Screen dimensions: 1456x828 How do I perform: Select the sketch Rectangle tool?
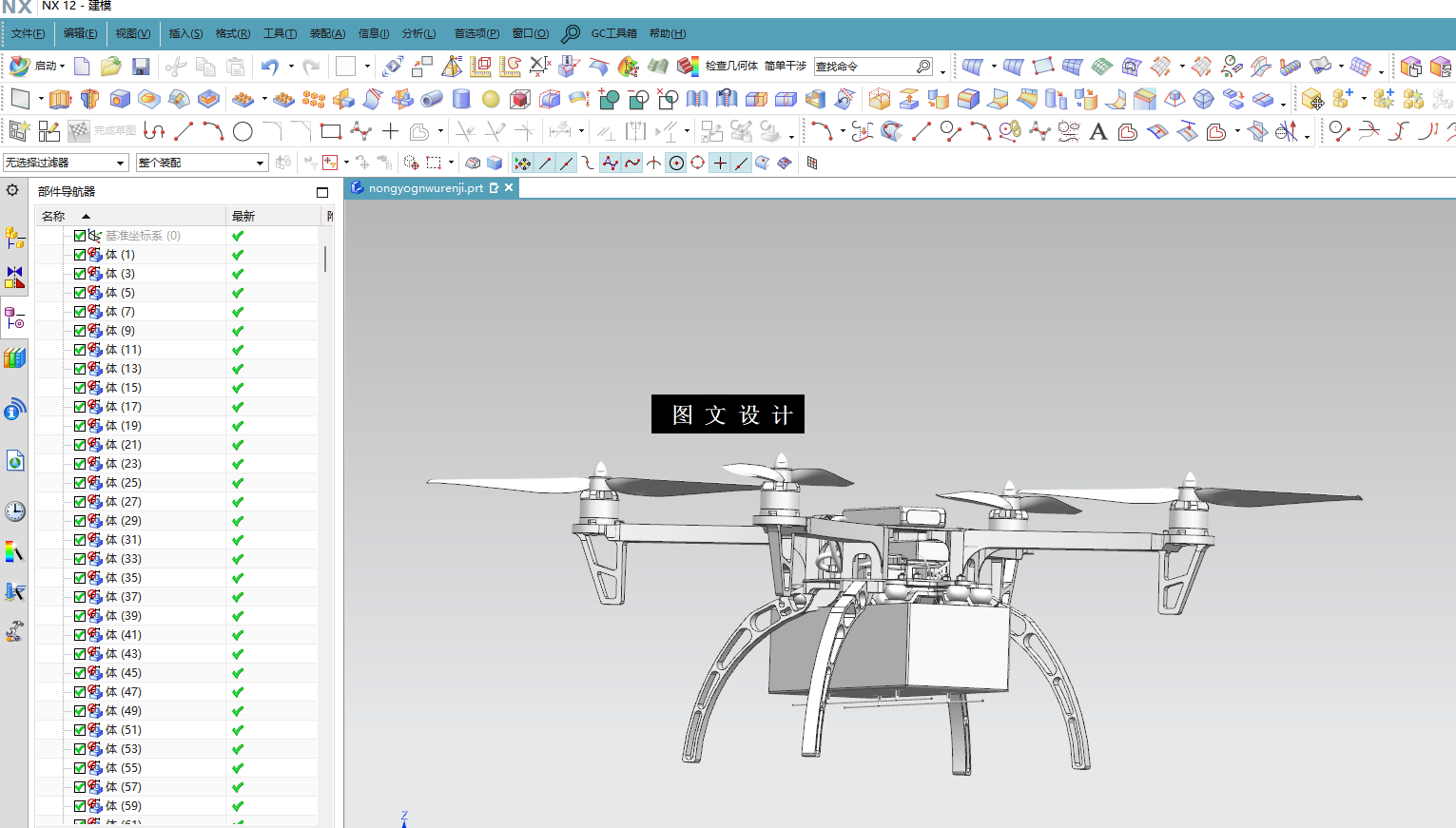click(330, 131)
